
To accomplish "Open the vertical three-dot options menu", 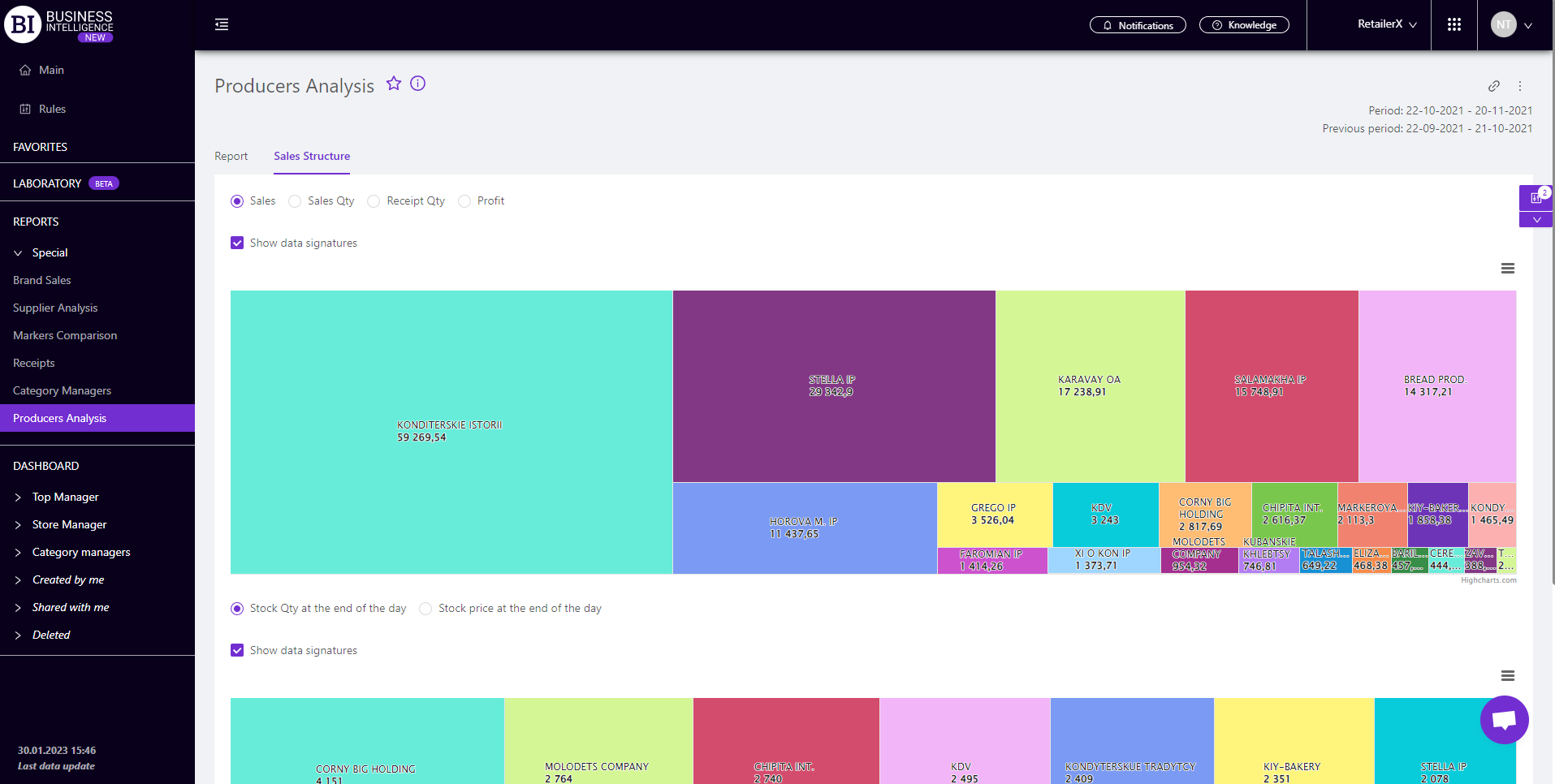I will pyautogui.click(x=1520, y=86).
